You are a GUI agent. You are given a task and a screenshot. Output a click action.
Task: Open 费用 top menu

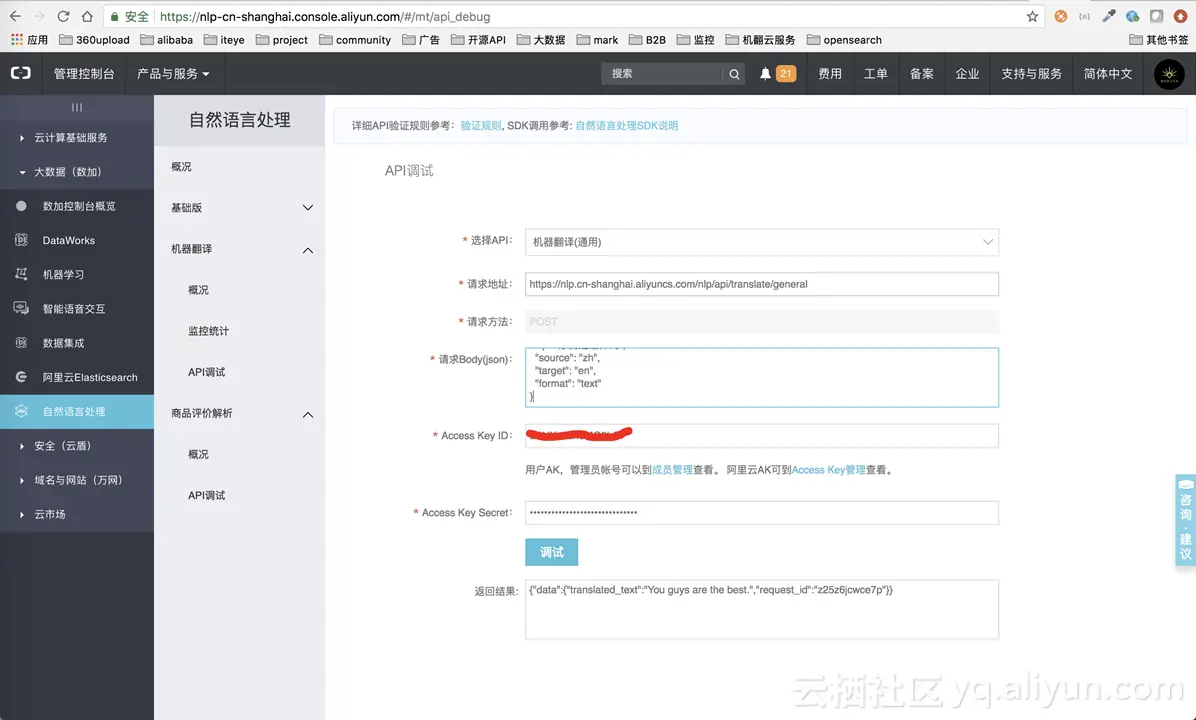(x=830, y=73)
